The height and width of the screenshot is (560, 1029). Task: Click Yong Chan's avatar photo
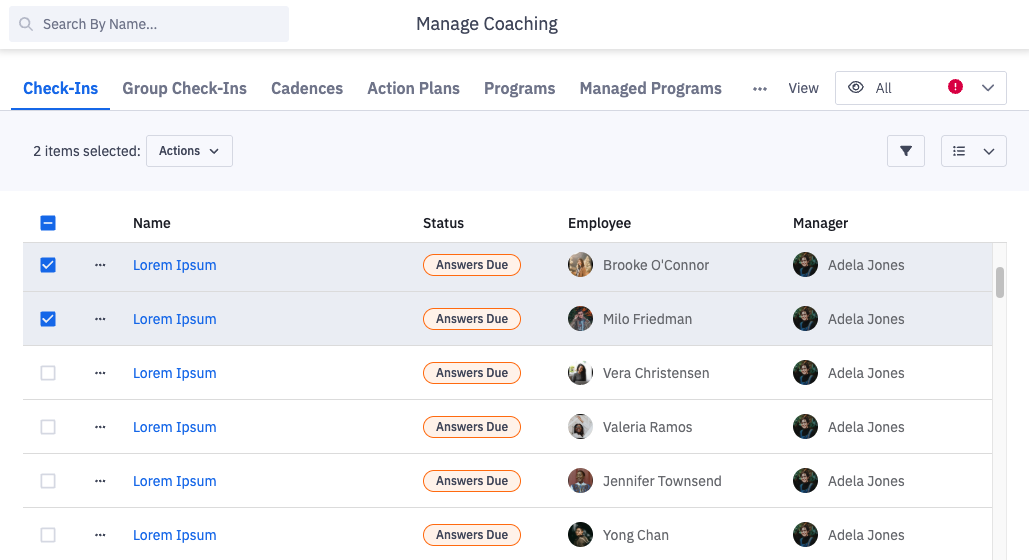point(580,535)
